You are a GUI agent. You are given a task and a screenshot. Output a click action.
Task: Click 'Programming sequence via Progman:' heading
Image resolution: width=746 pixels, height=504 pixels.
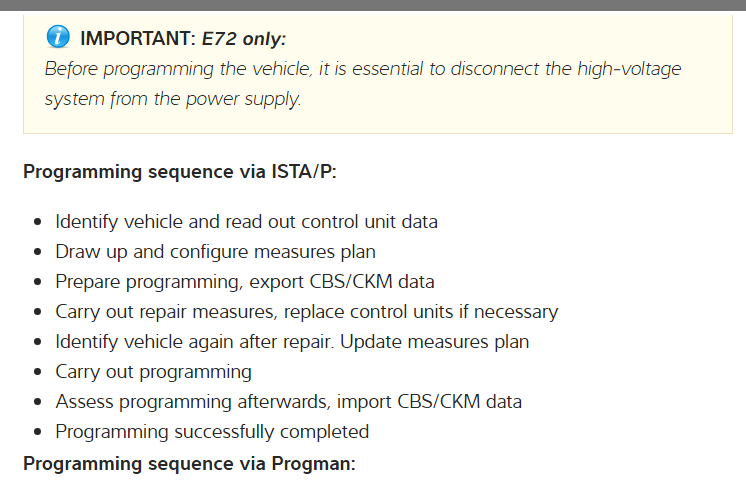pos(189,463)
